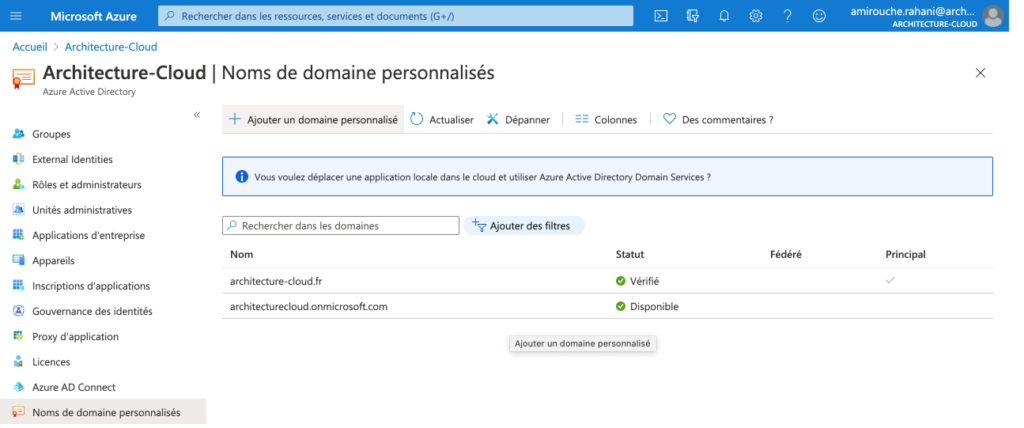The width and height of the screenshot is (1024, 428).
Task: Click the Accueil breadcrumb link
Action: coord(30,47)
